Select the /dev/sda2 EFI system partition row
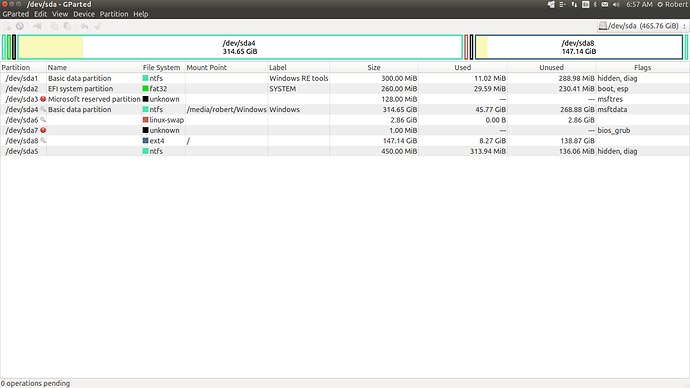690x388 pixels. [x=345, y=89]
